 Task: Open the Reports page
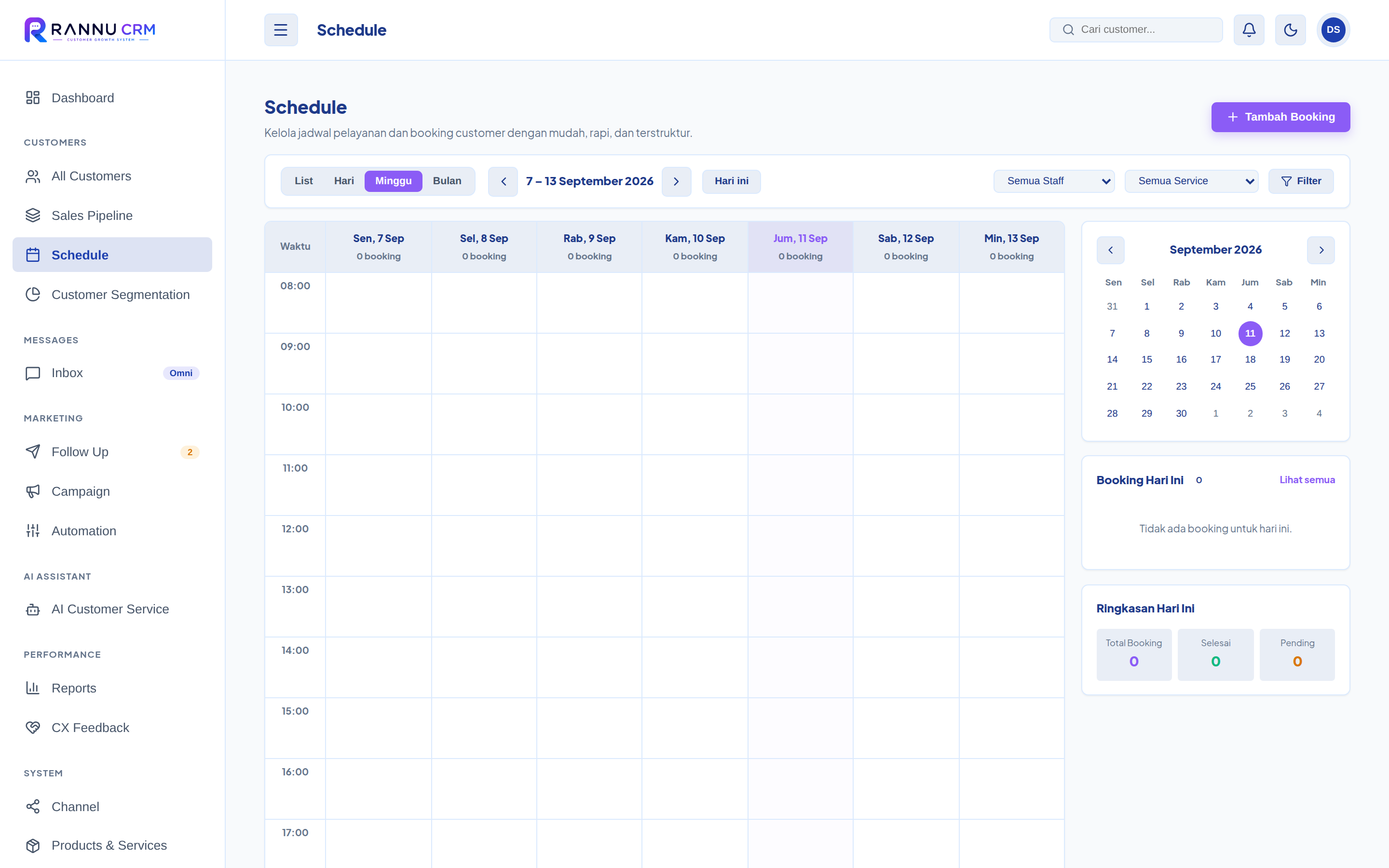(x=112, y=688)
